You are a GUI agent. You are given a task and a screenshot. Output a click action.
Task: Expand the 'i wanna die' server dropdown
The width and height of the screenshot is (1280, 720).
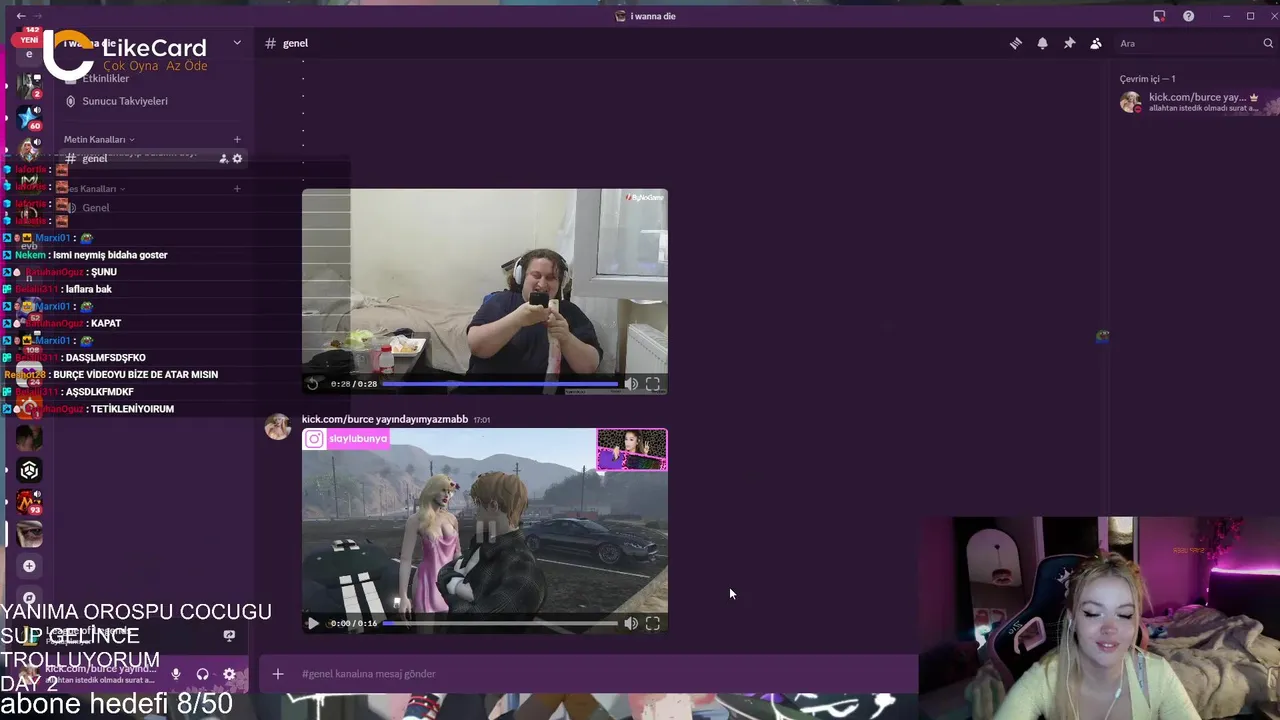click(237, 43)
